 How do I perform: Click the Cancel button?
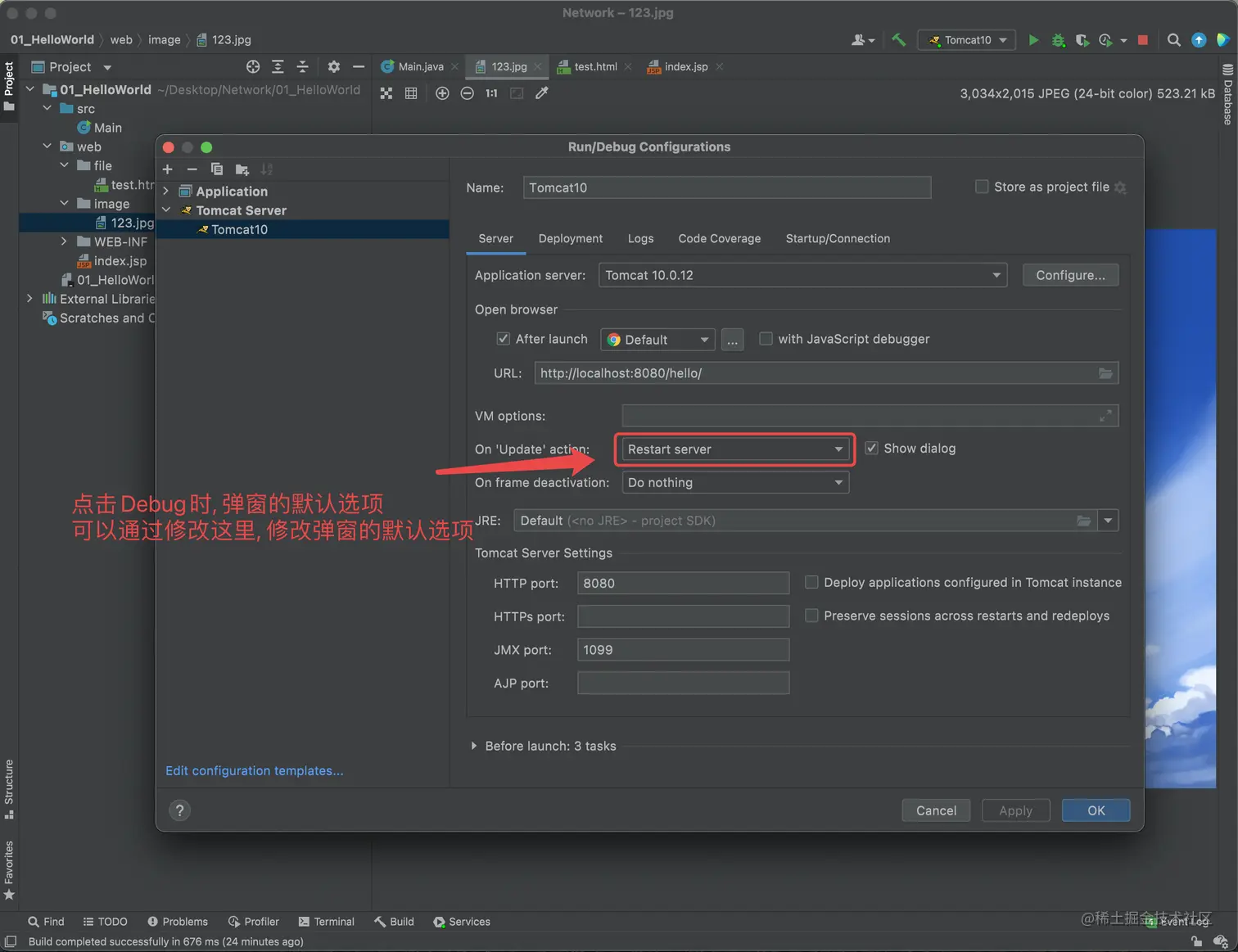[x=936, y=810]
